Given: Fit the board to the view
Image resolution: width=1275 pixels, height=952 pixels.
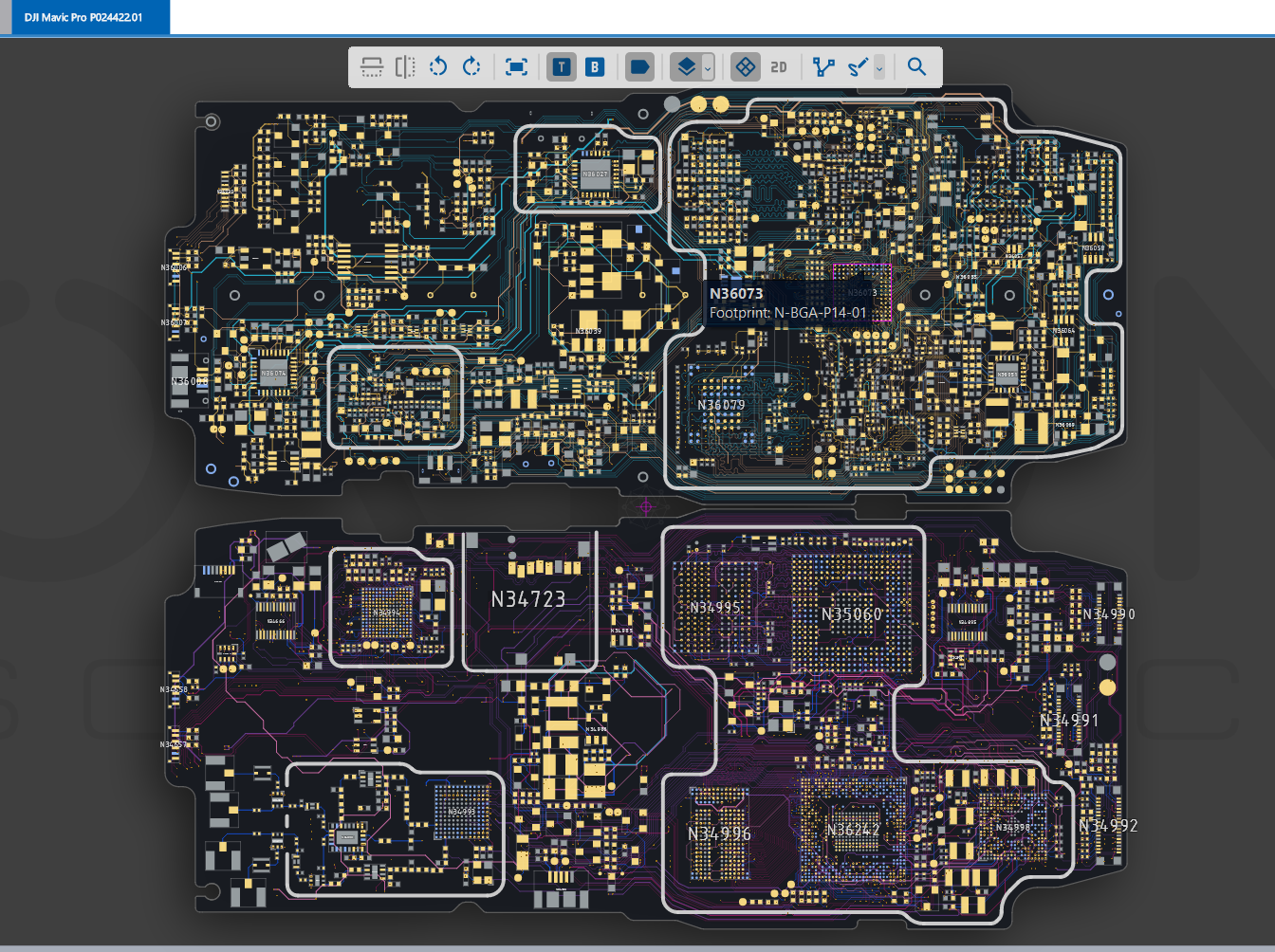Looking at the screenshot, I should [516, 67].
